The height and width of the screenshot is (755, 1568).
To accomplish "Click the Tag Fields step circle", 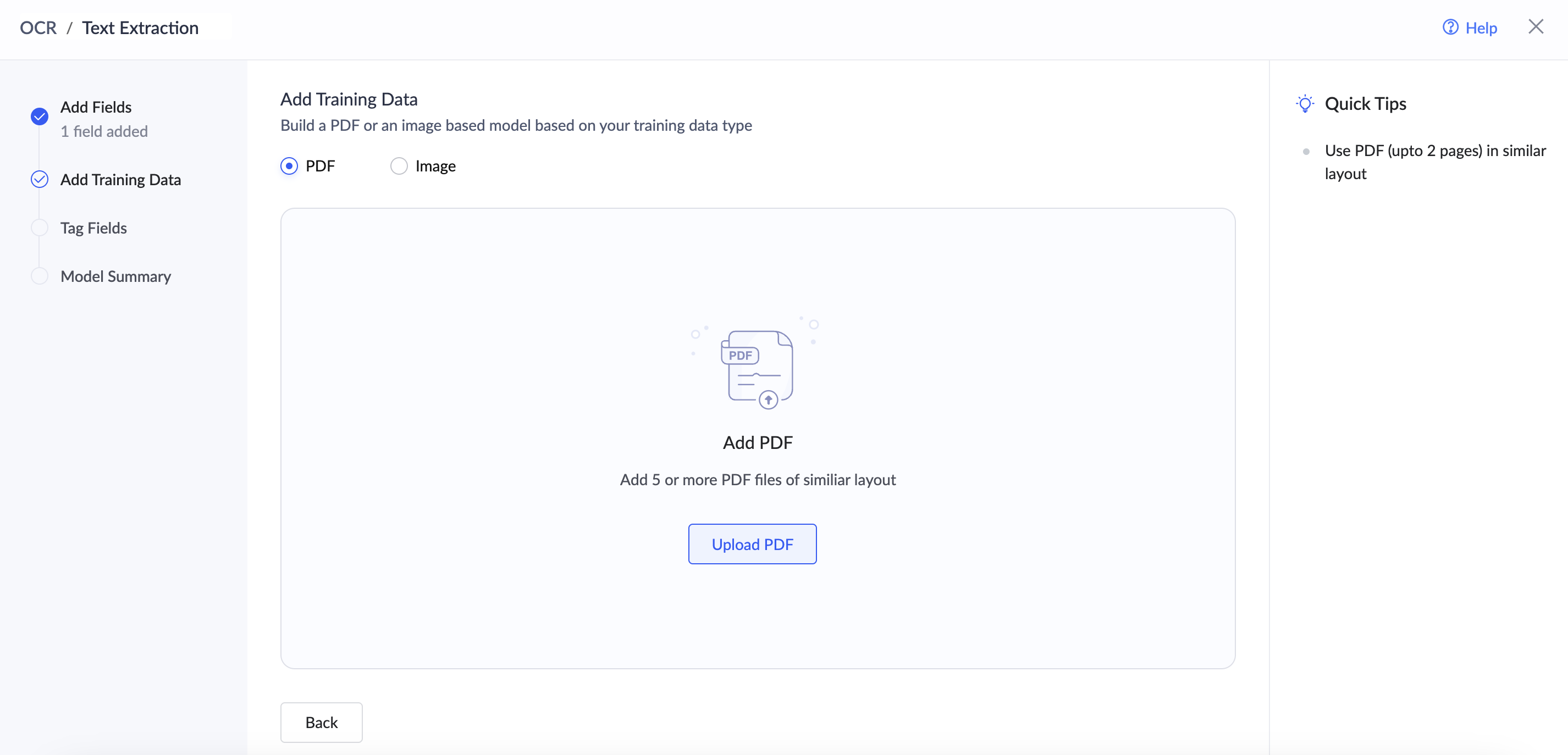I will [x=40, y=227].
